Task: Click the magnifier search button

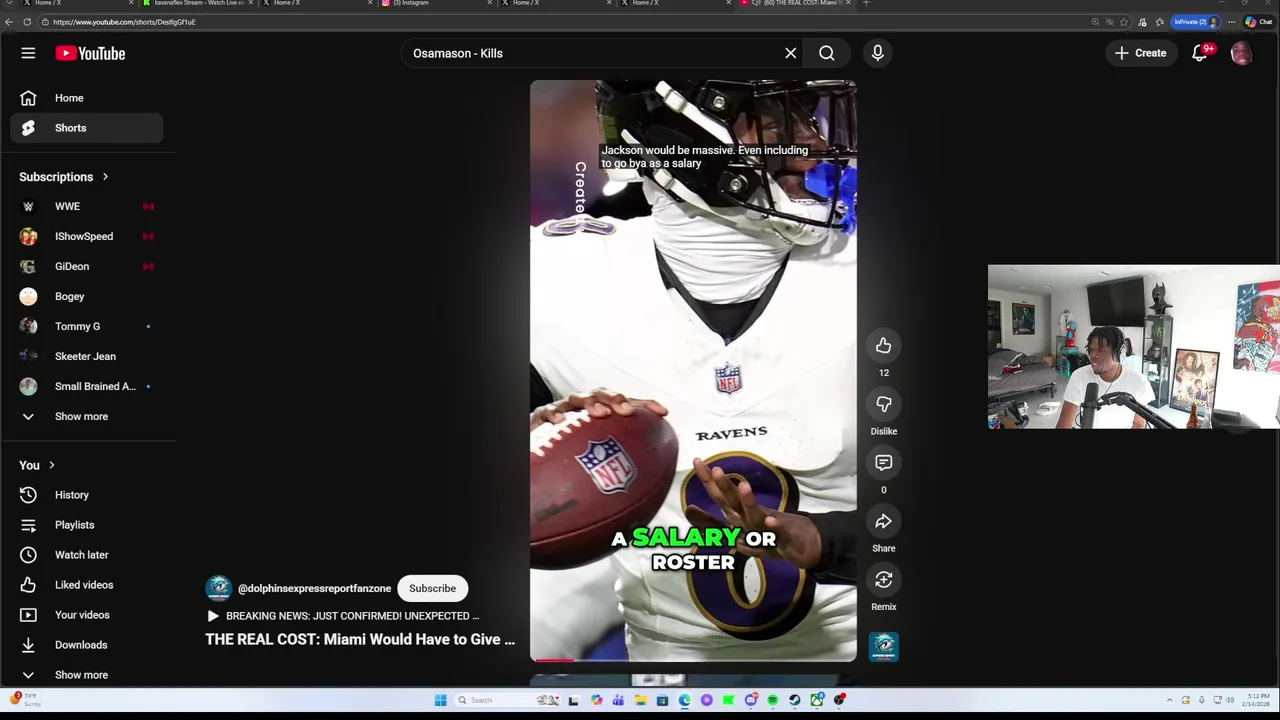Action: click(x=827, y=53)
